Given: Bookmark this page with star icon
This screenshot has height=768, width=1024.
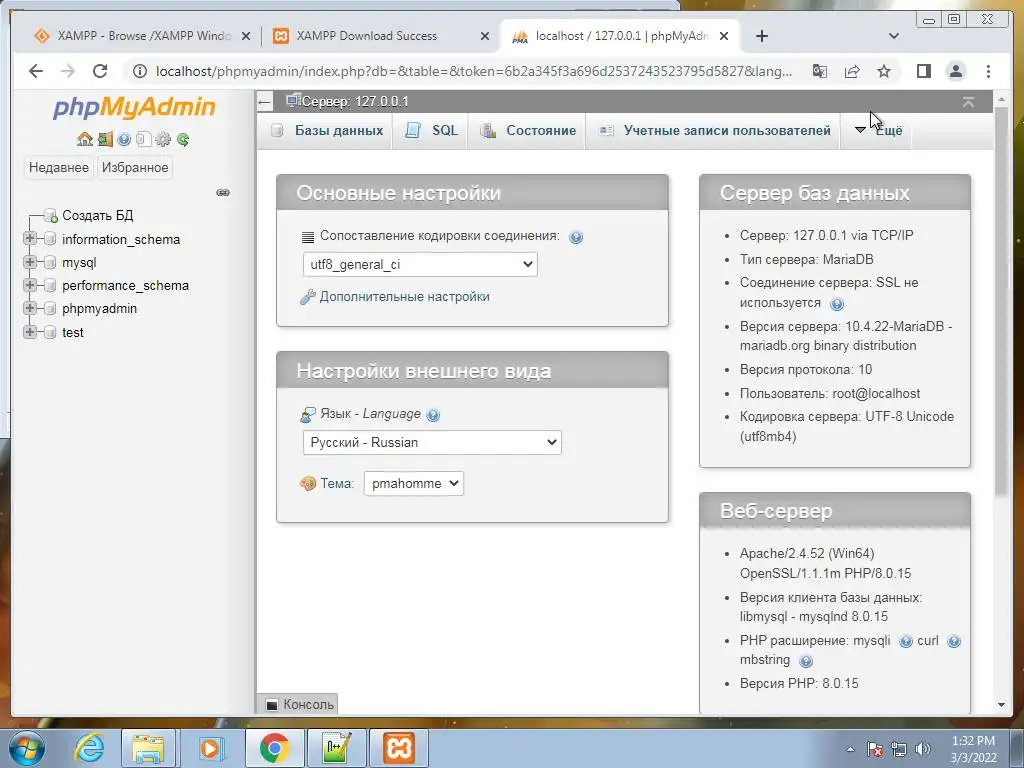Looking at the screenshot, I should click(884, 71).
